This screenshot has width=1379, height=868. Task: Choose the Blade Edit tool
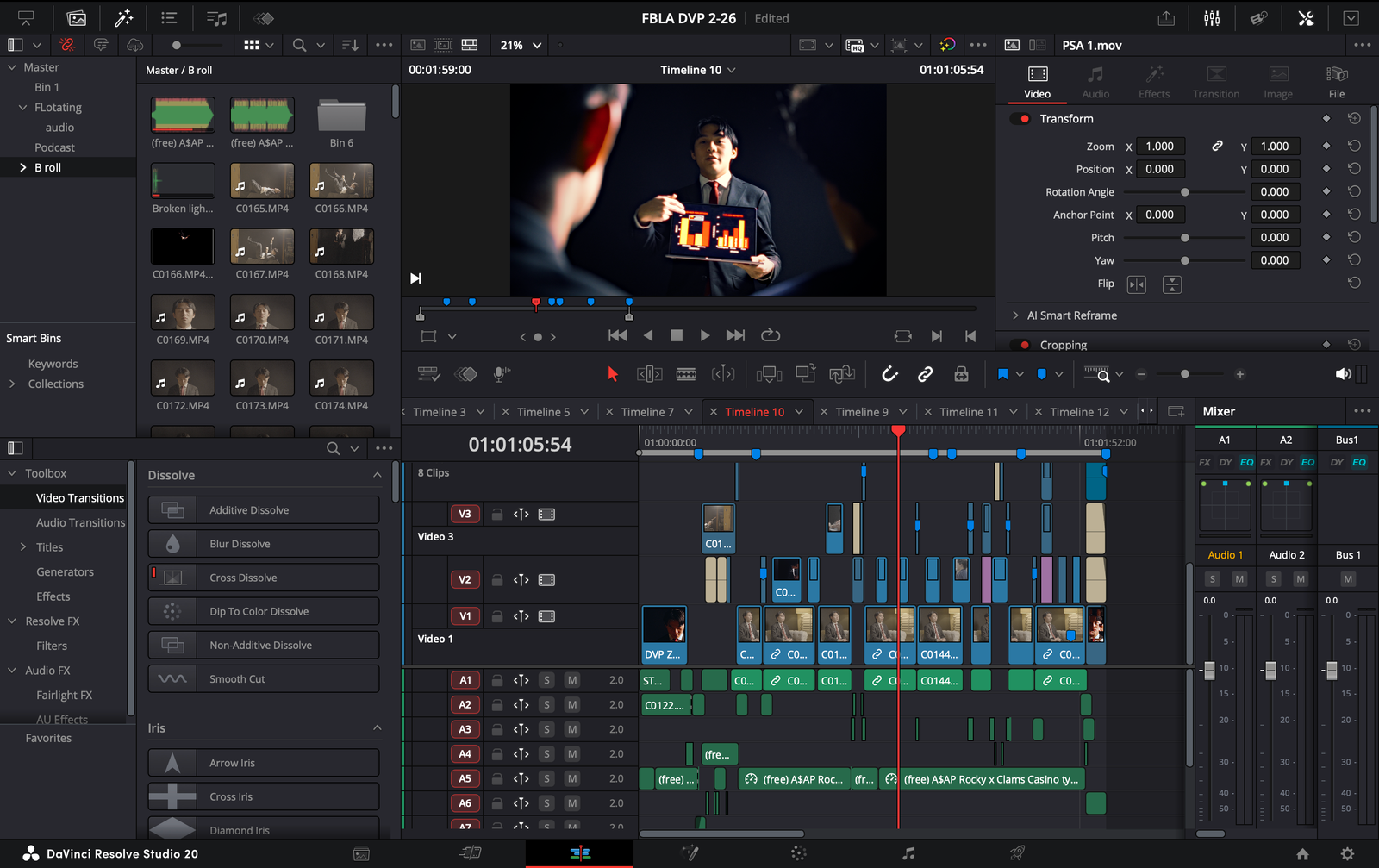tap(686, 374)
